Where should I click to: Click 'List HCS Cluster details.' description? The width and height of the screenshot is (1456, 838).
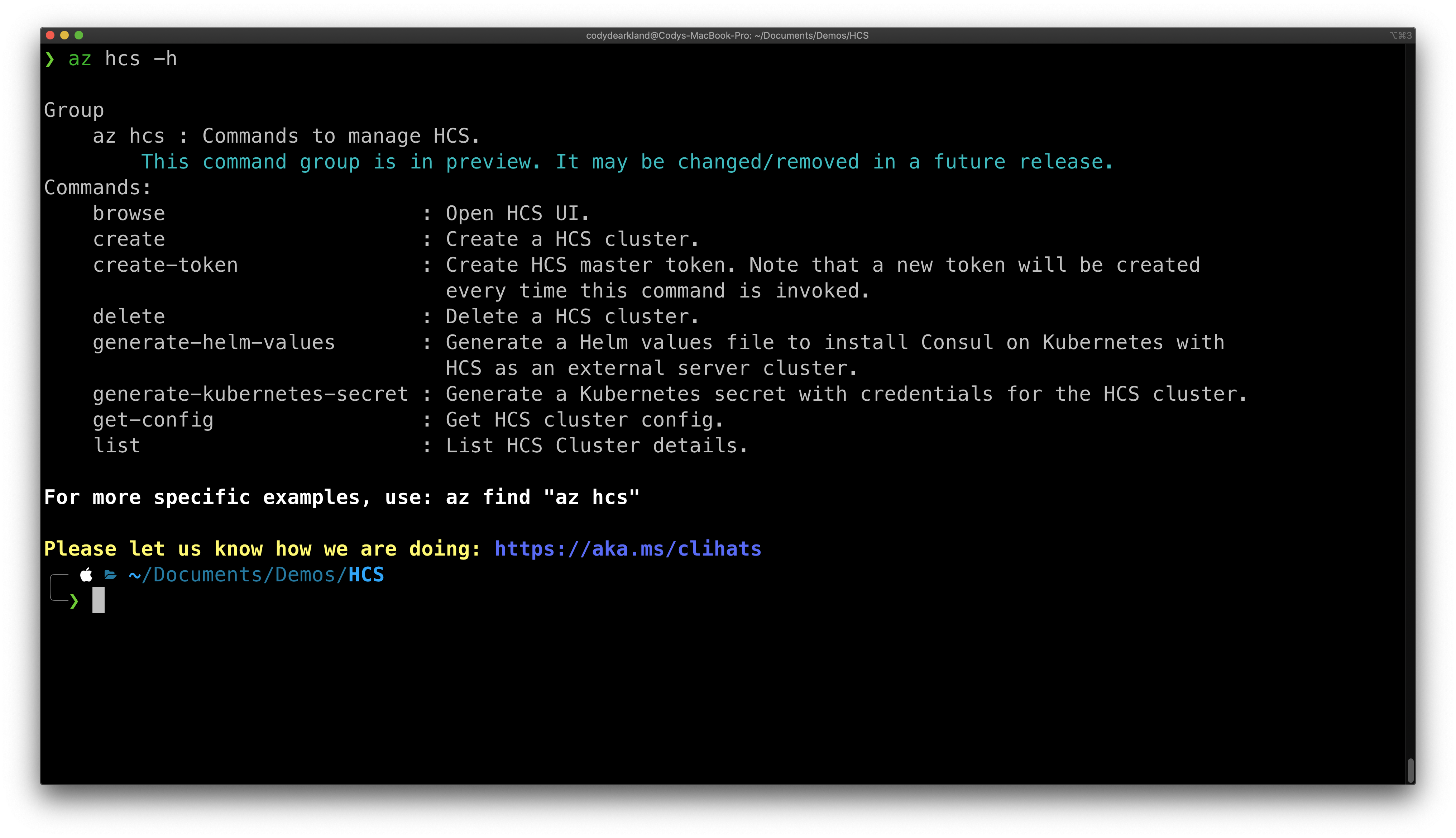pos(597,446)
